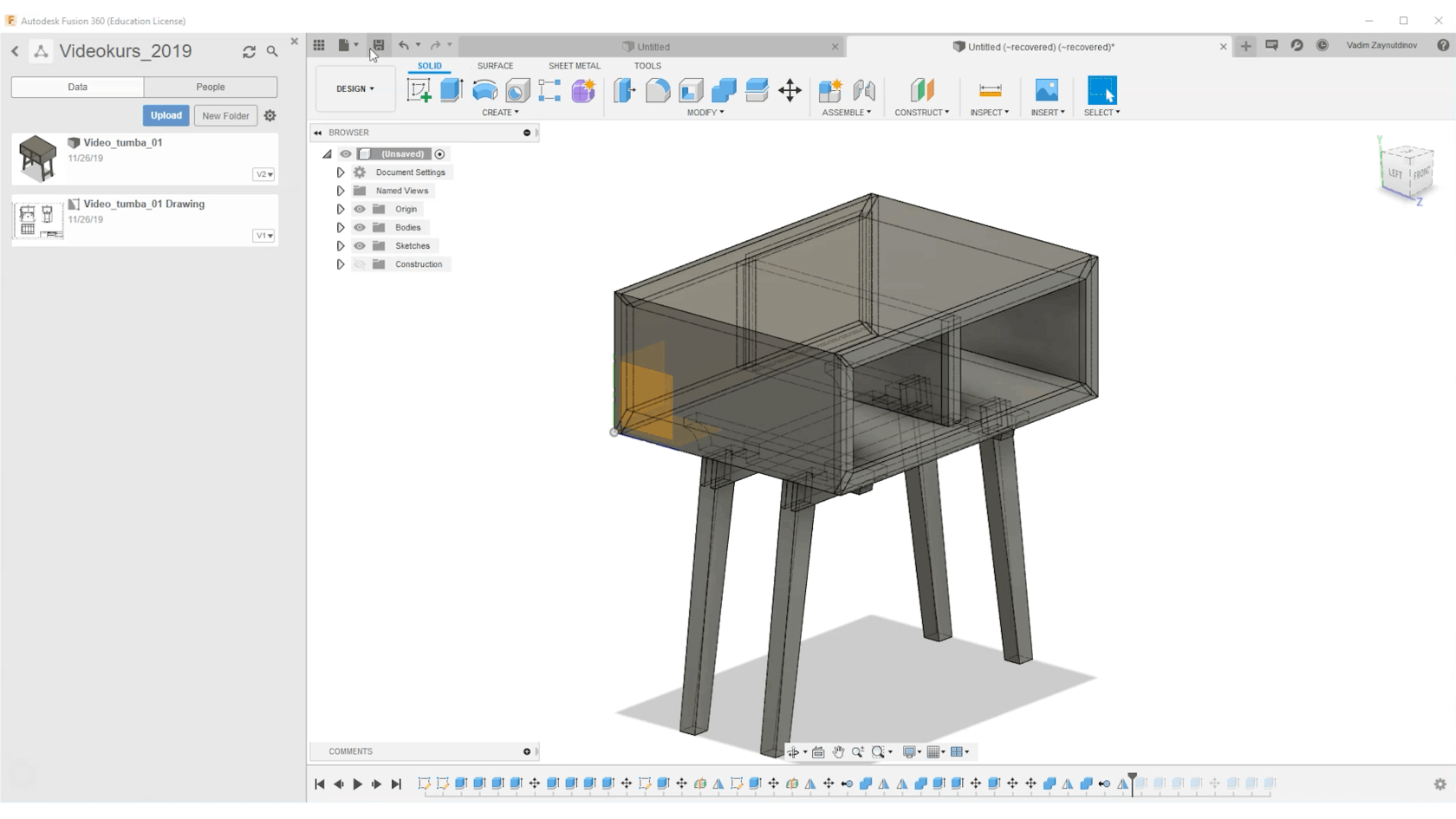Activate the Fillet tool

(657, 90)
